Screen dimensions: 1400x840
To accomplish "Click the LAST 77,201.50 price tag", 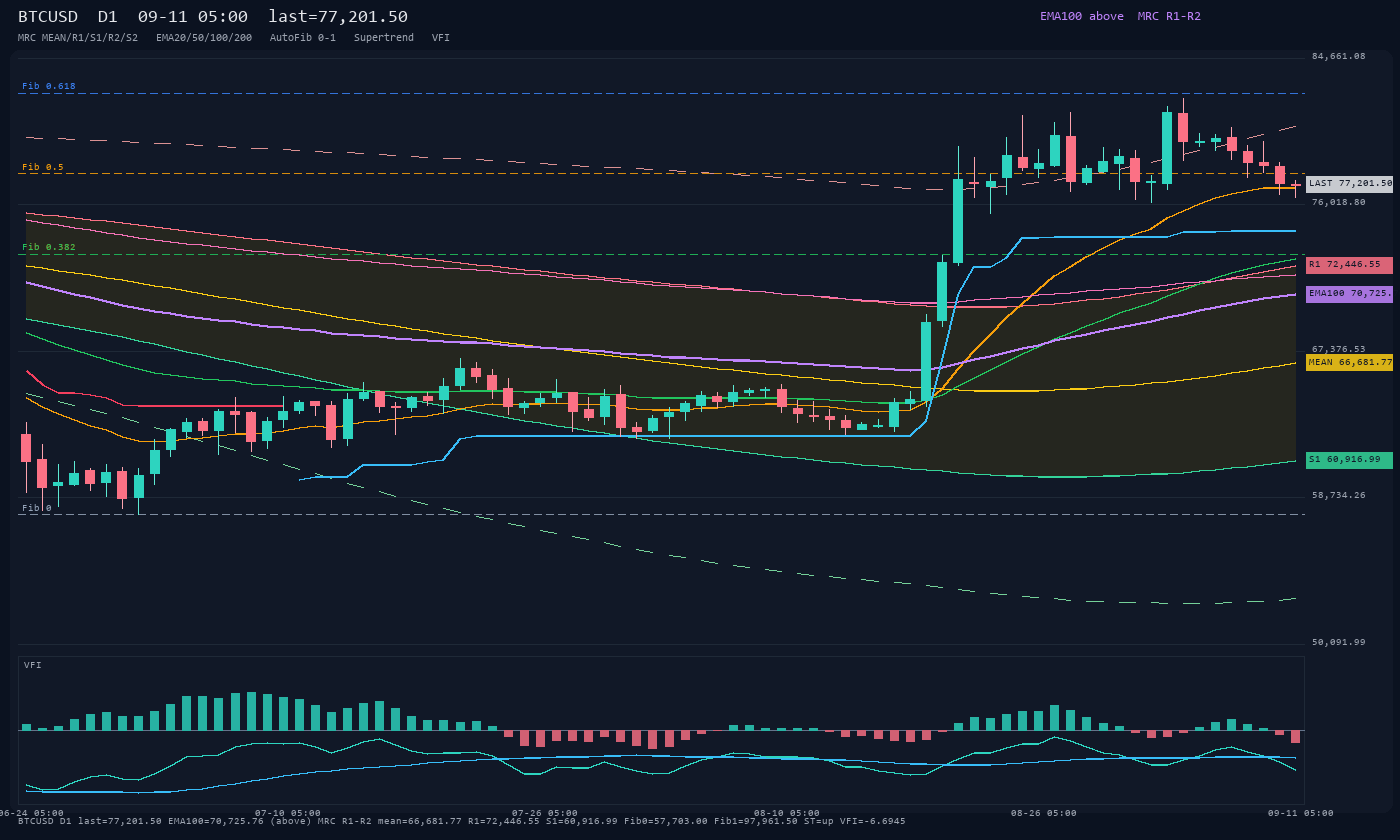I will 1349,184.
